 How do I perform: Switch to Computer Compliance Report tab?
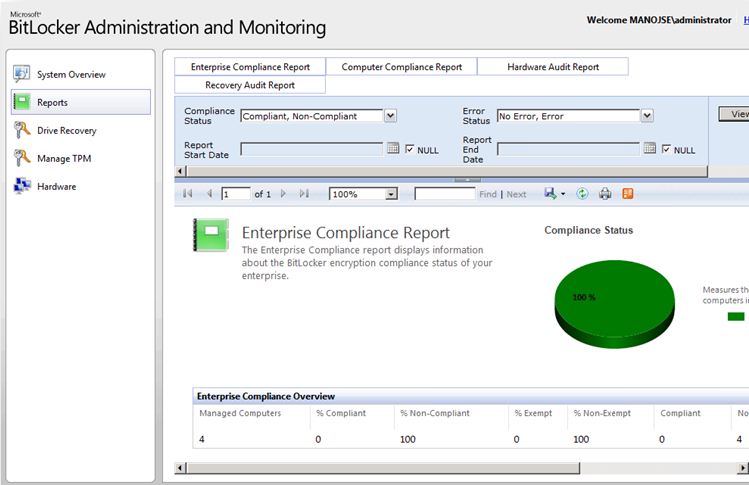(402, 67)
